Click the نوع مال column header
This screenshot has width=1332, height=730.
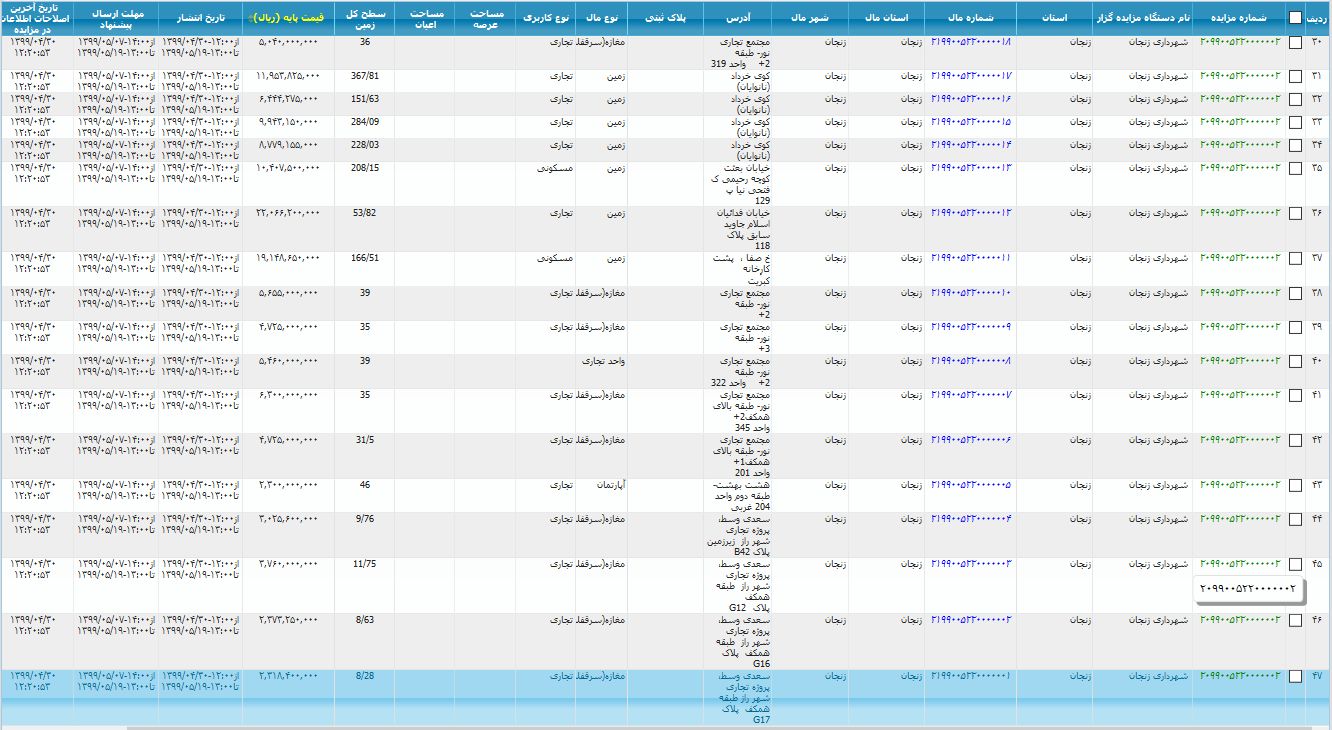(601, 18)
